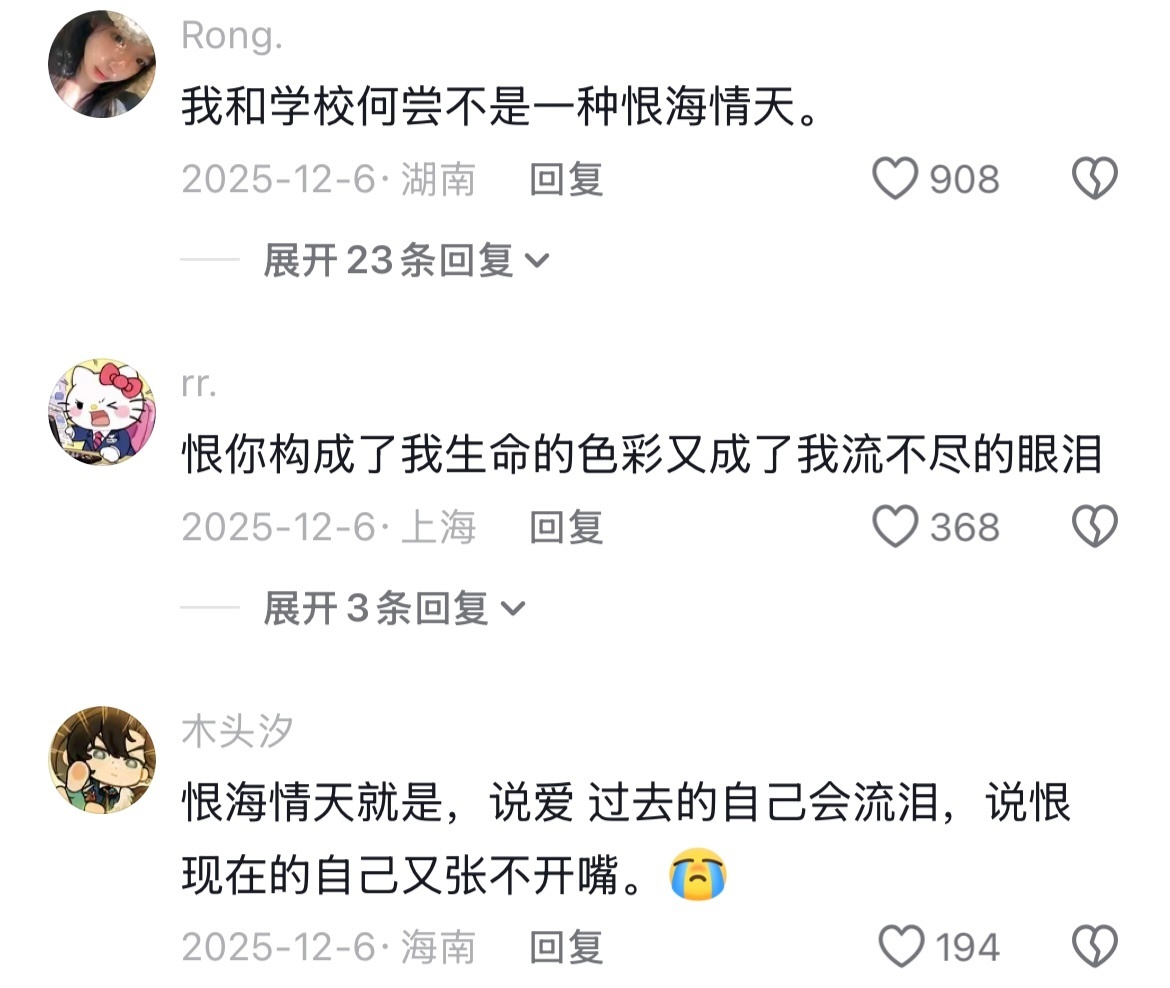Tap broken heart on rr.'s comment
1170x988 pixels.
click(x=1095, y=526)
